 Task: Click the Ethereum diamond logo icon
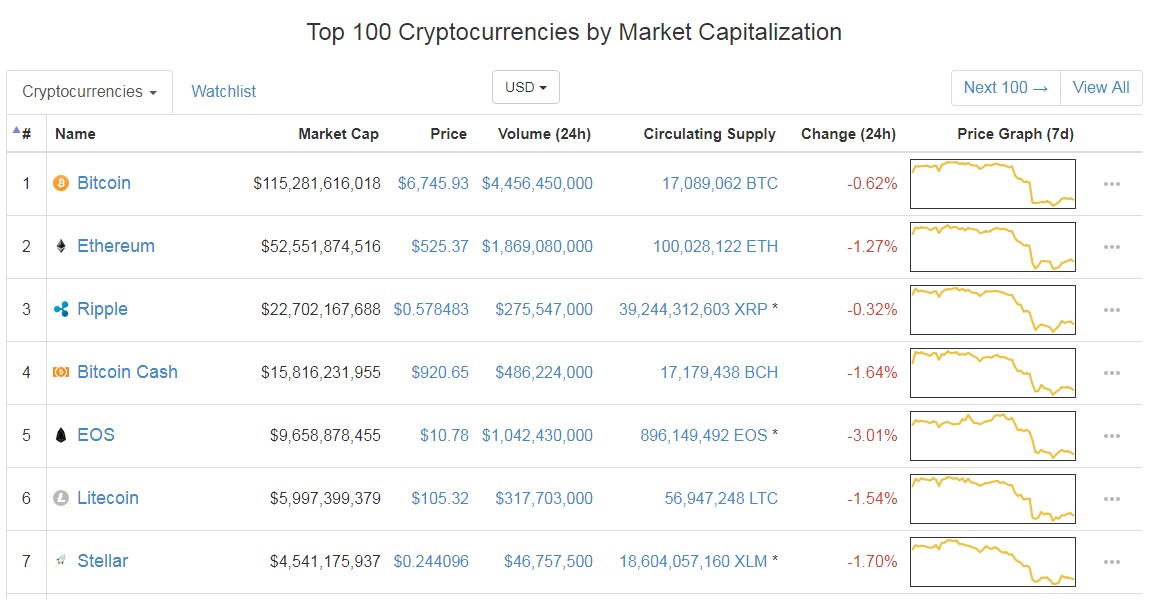pyautogui.click(x=61, y=247)
